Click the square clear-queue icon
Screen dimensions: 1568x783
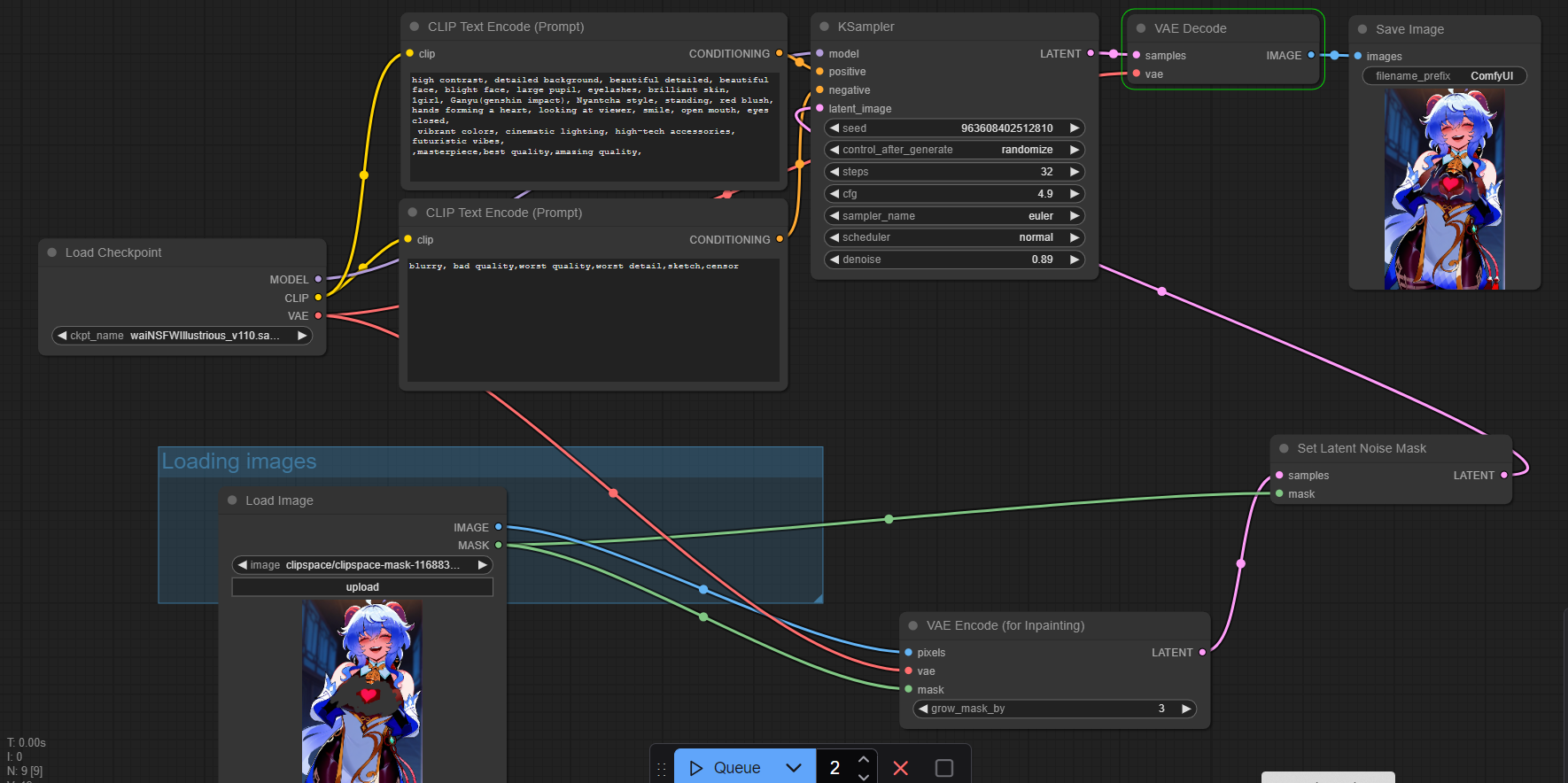[x=944, y=768]
